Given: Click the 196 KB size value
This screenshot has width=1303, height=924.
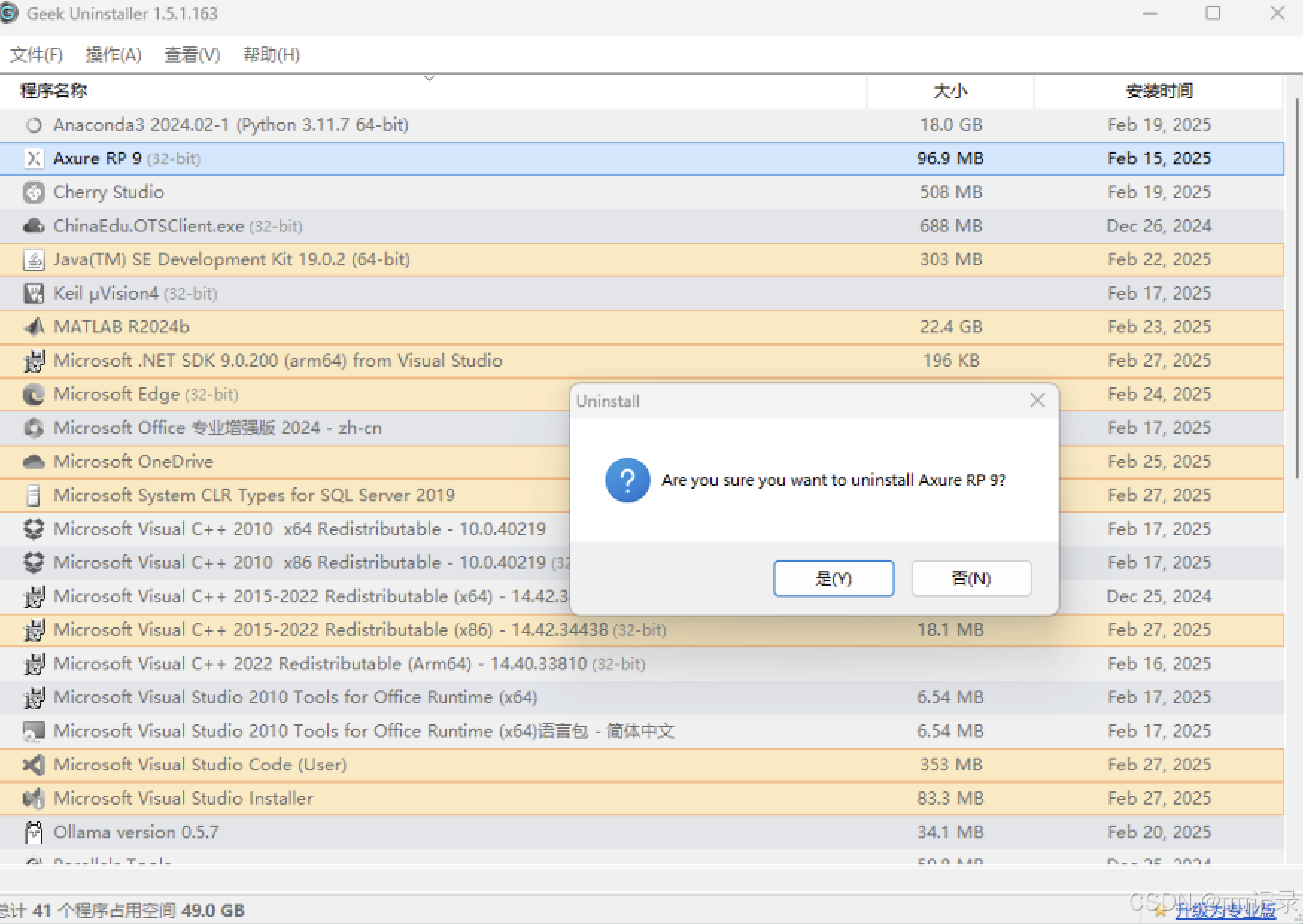Looking at the screenshot, I should 951,361.
